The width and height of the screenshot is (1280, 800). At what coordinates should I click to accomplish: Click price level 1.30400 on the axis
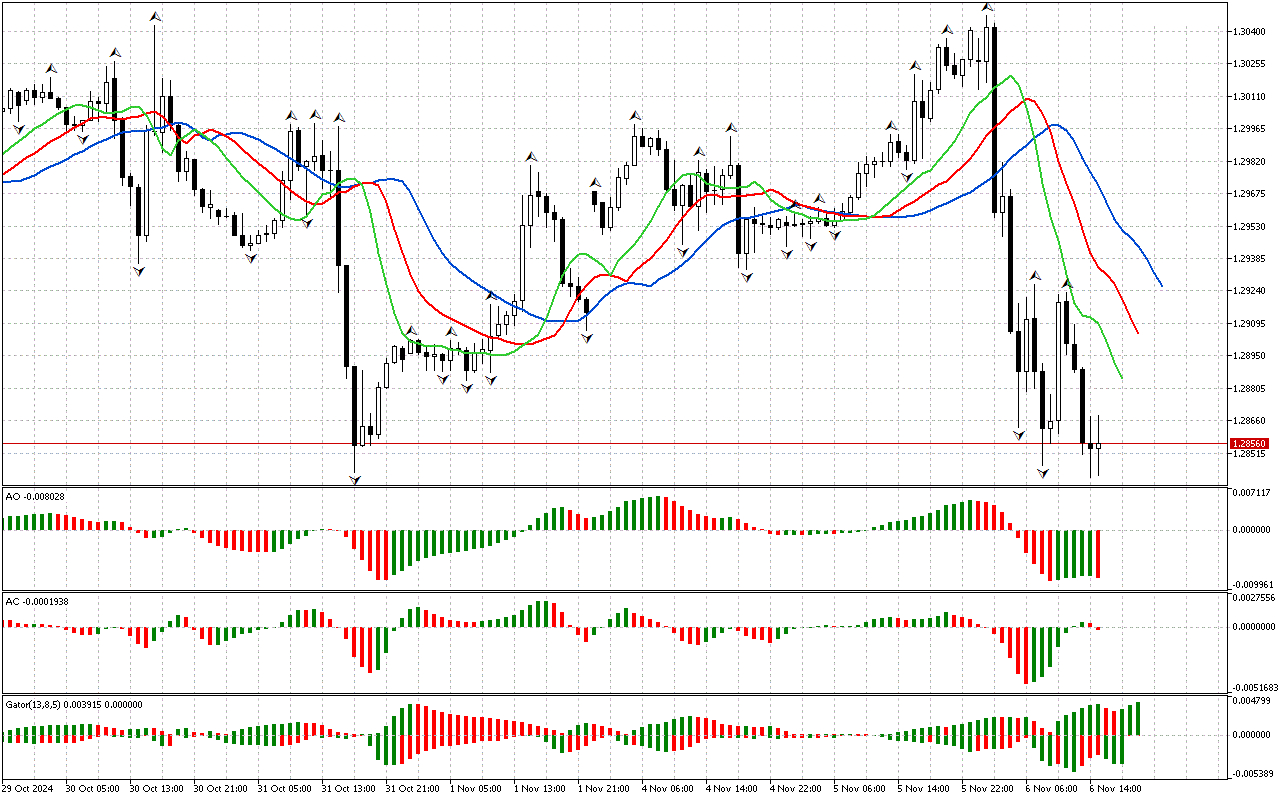(1250, 32)
